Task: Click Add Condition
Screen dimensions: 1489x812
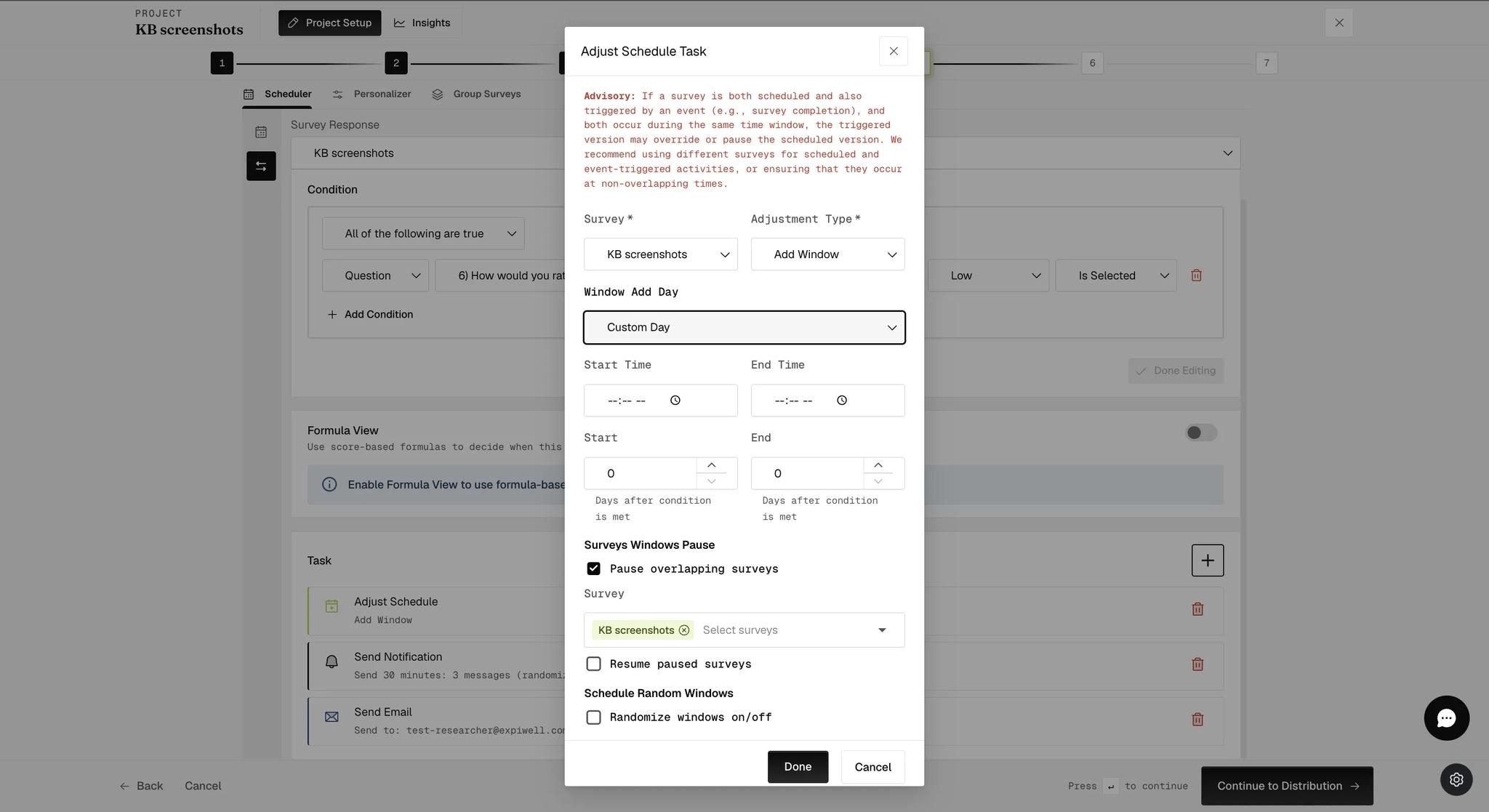Action: tap(370, 315)
